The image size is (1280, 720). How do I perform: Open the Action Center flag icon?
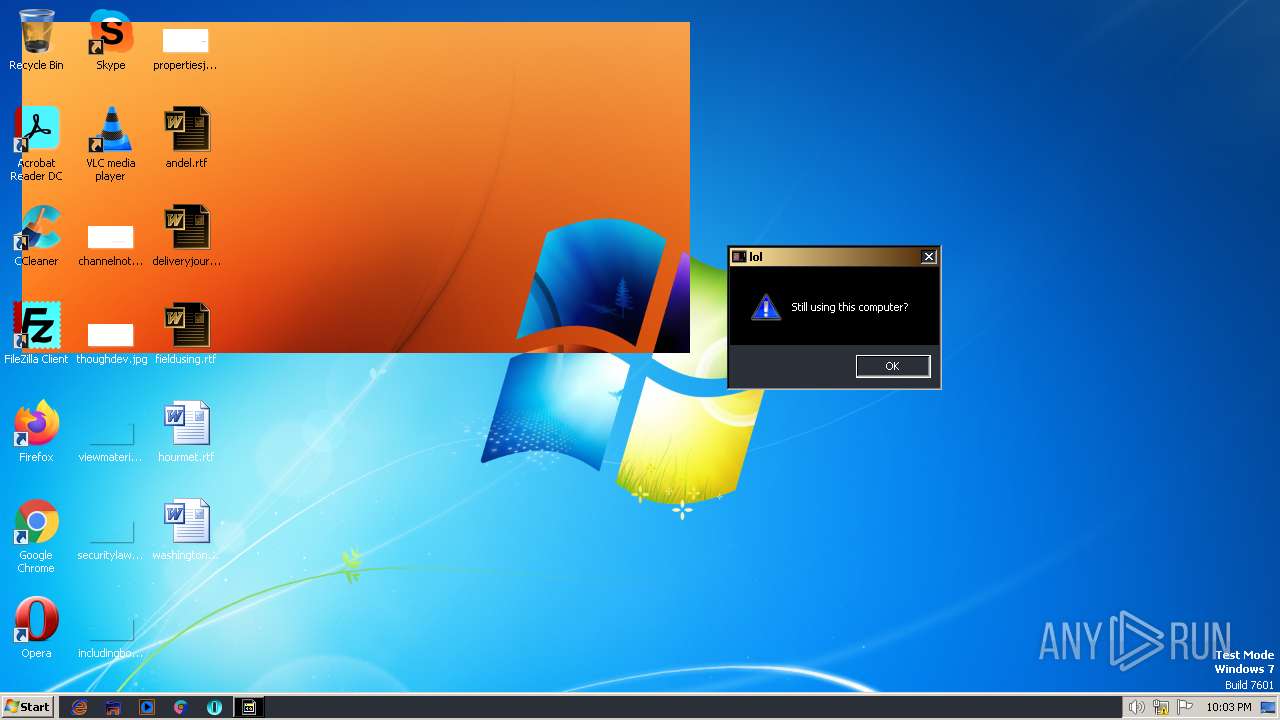coord(1185,707)
